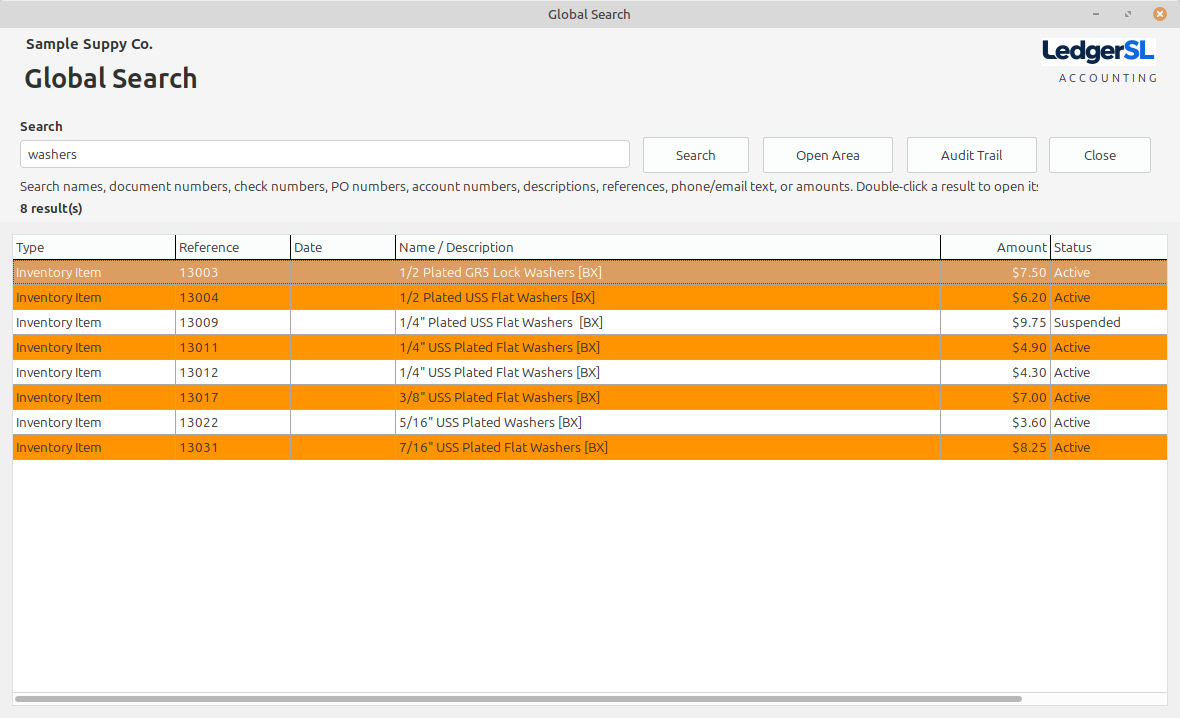1180x718 pixels.
Task: Sort by the Status column header
Action: (1109, 247)
